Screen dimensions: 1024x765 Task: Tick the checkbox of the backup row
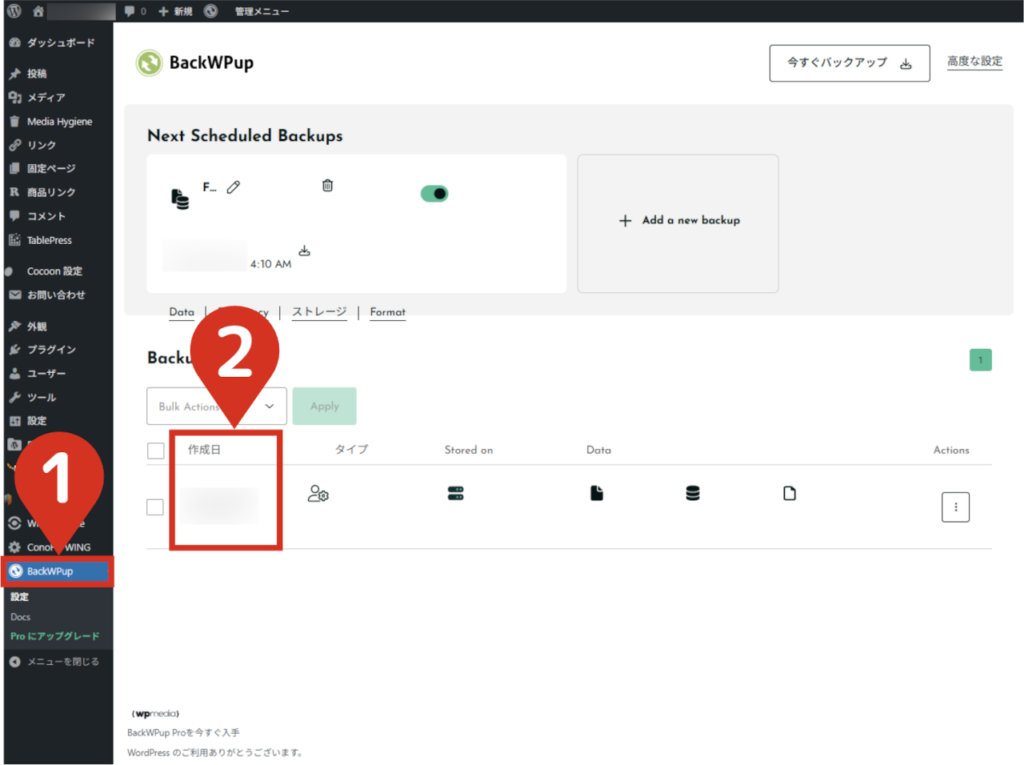click(x=155, y=507)
